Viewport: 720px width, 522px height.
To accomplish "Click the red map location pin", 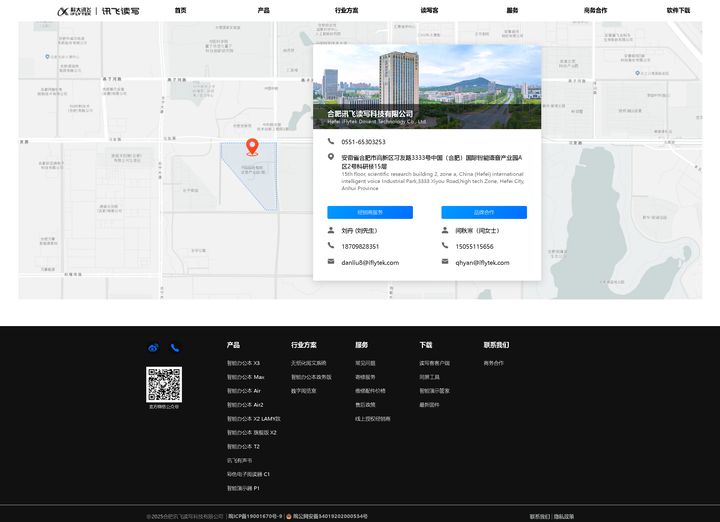I will 252,147.
